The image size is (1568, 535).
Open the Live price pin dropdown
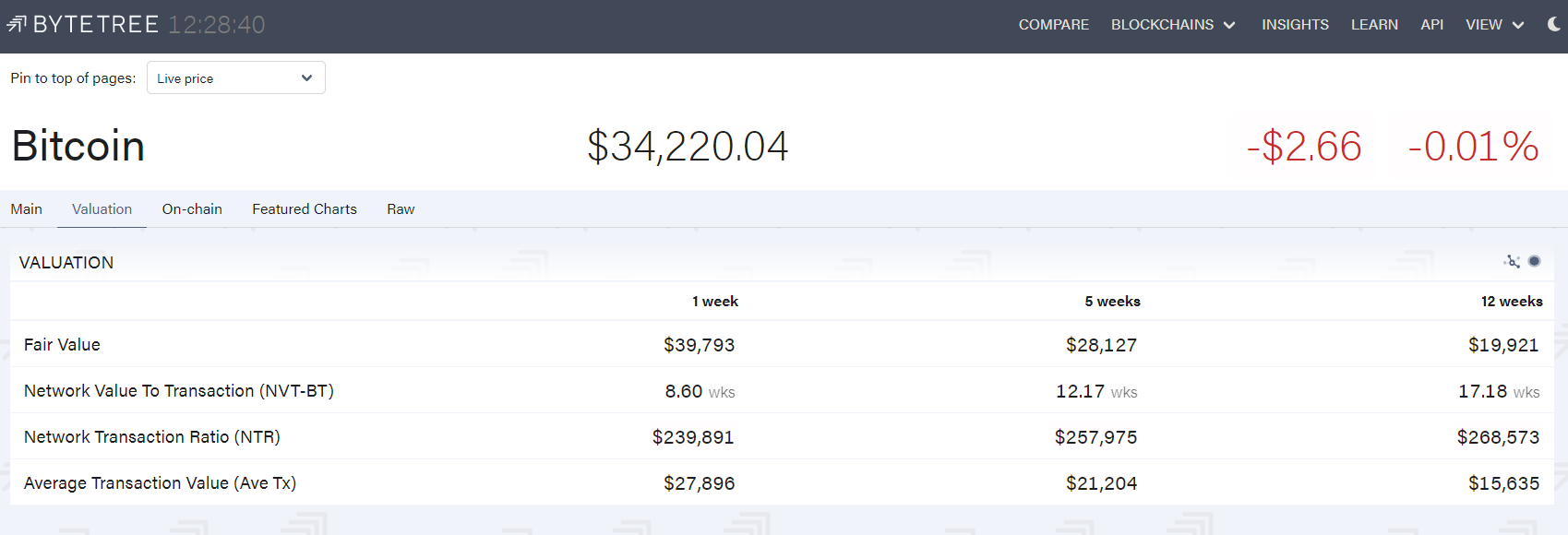[x=236, y=77]
